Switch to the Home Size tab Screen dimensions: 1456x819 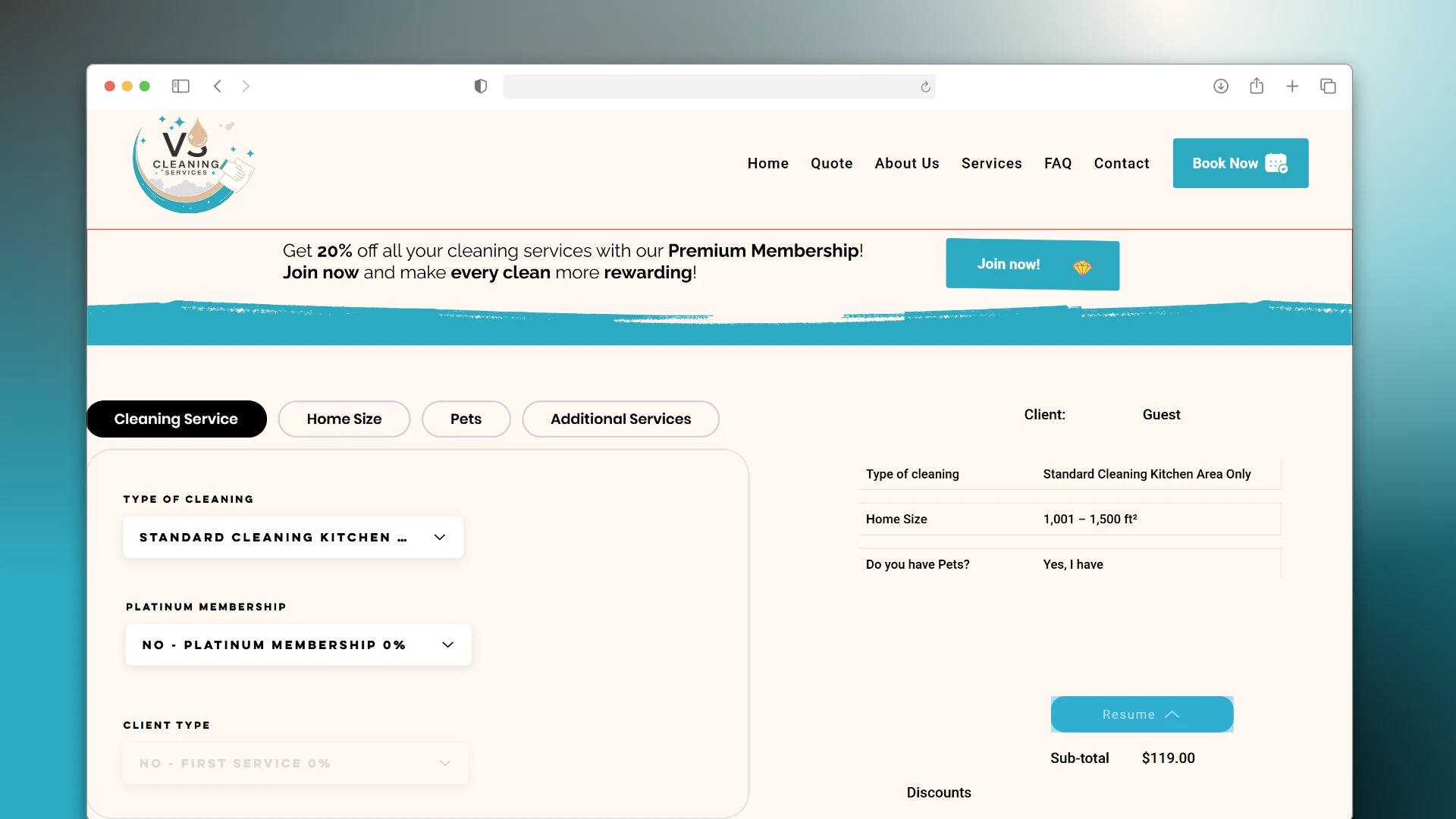click(x=344, y=419)
